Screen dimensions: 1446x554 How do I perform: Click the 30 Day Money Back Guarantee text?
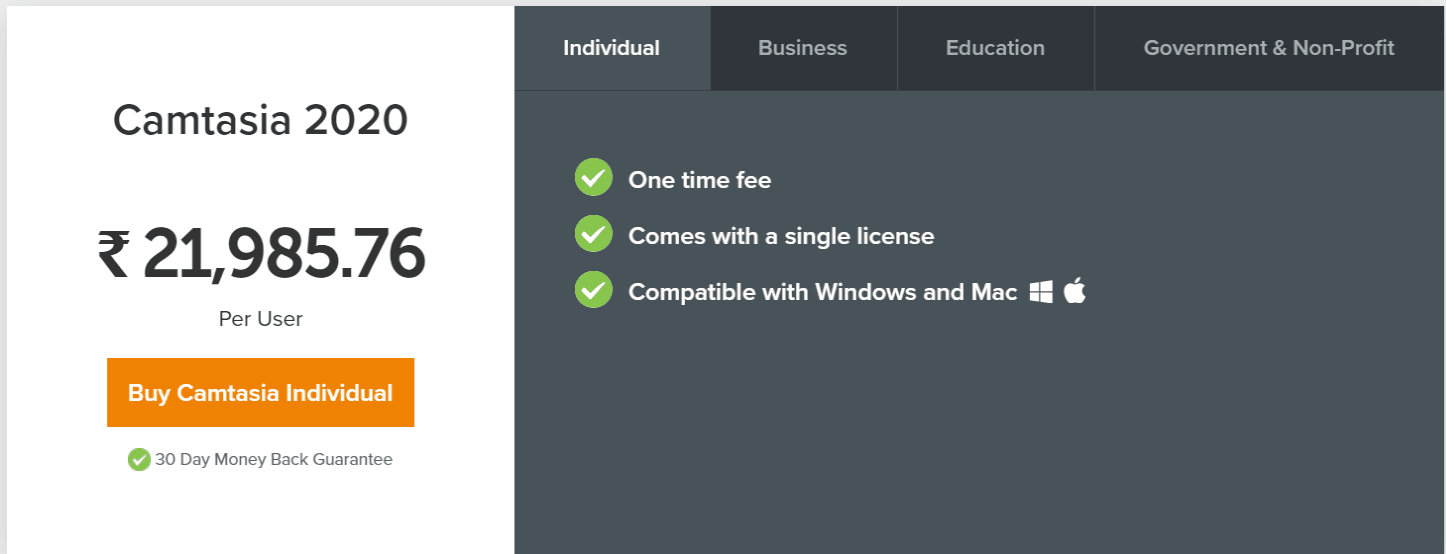[x=273, y=460]
